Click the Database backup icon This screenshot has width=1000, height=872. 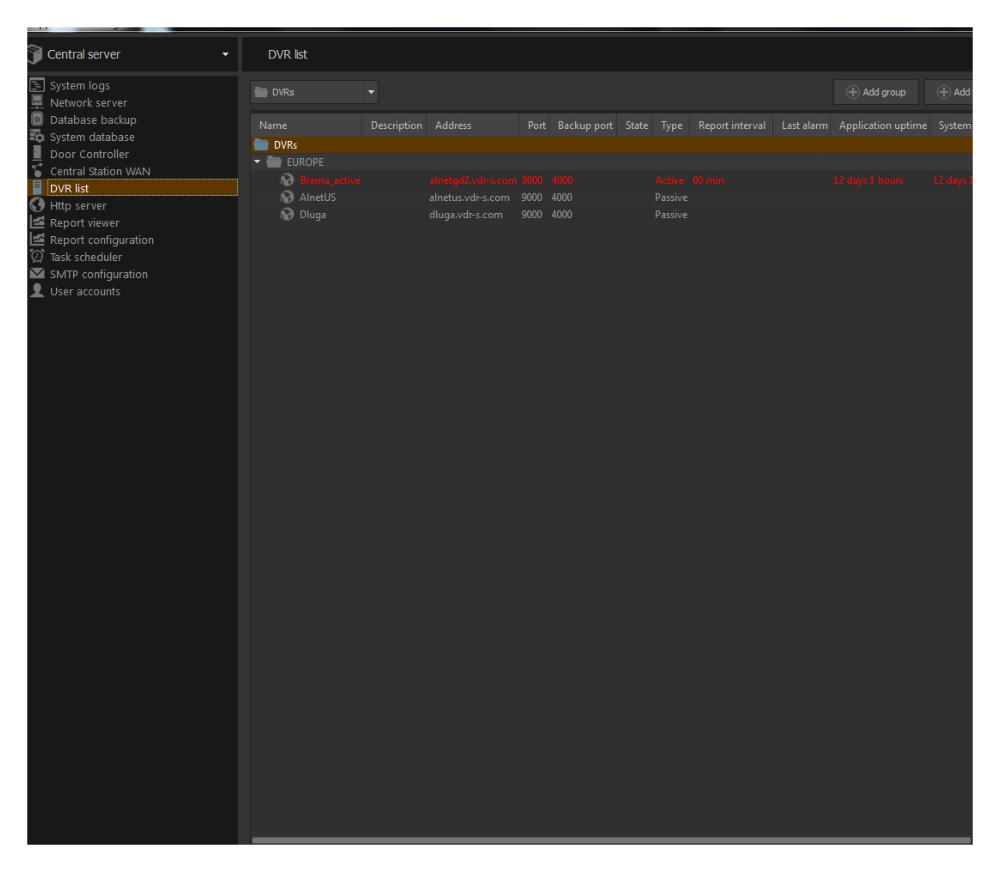(37, 119)
